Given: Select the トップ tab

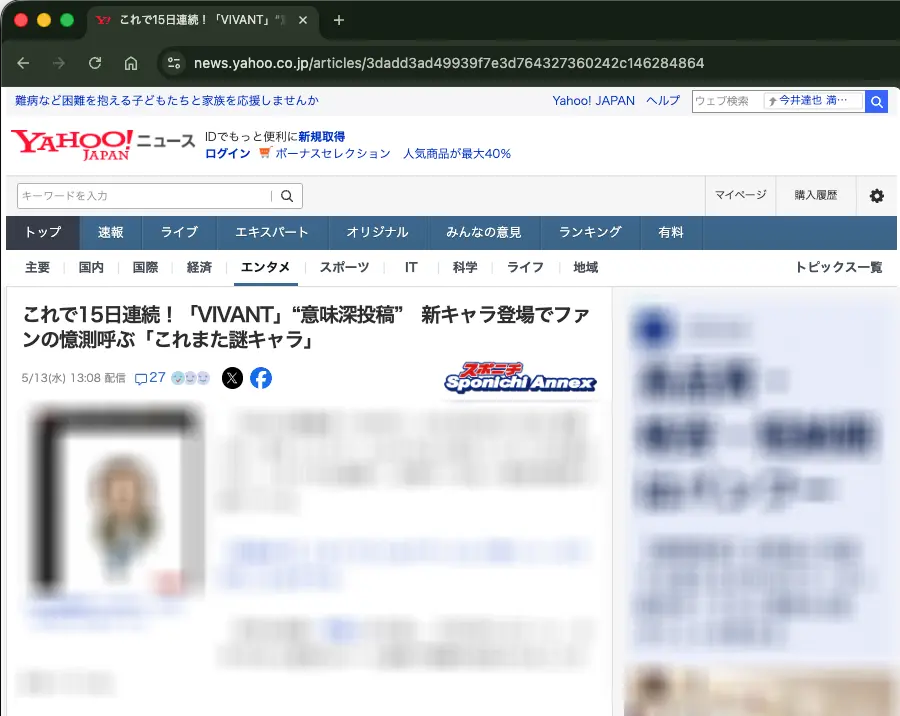Looking at the screenshot, I should click(x=42, y=233).
